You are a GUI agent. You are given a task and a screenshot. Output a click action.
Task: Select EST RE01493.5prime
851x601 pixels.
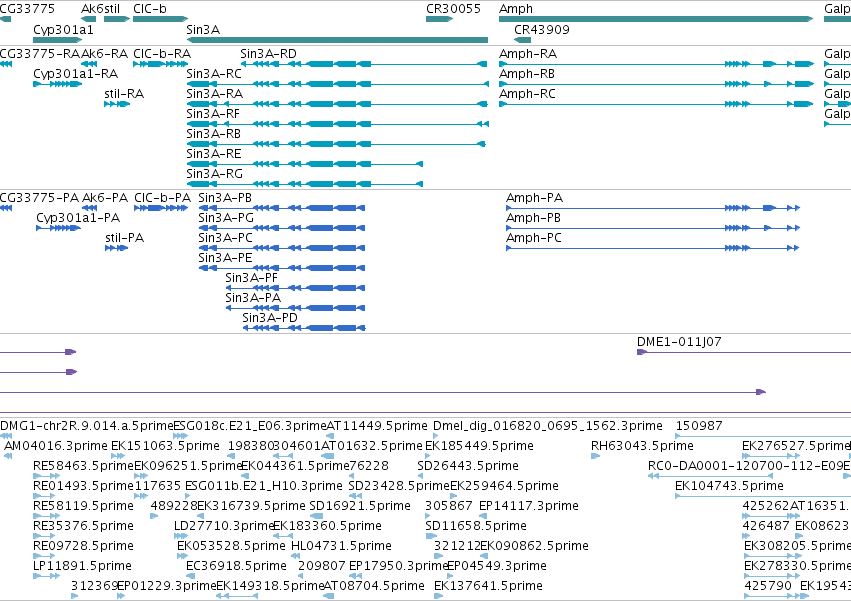46,496
